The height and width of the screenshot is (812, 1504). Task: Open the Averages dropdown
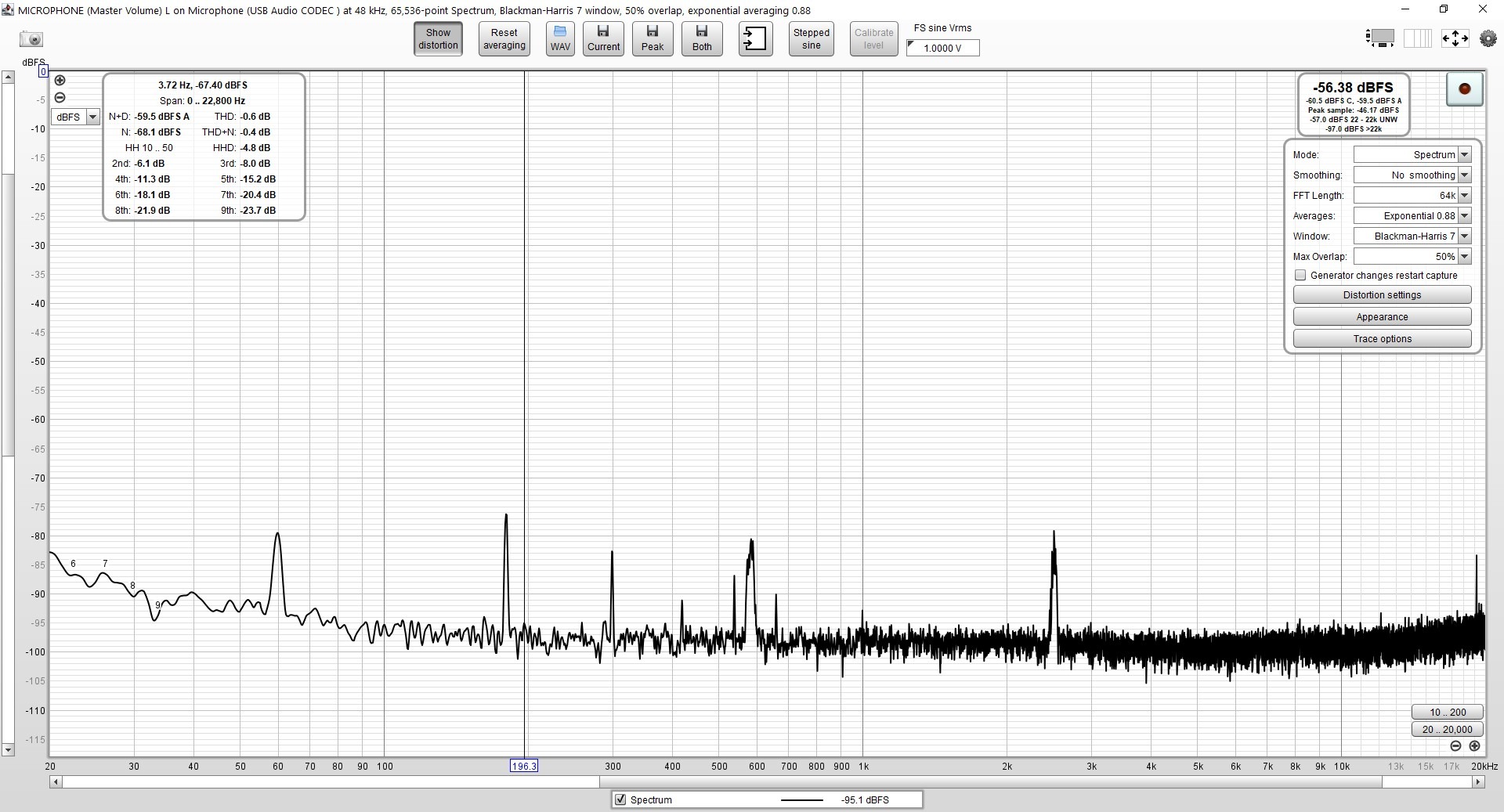click(x=1412, y=216)
